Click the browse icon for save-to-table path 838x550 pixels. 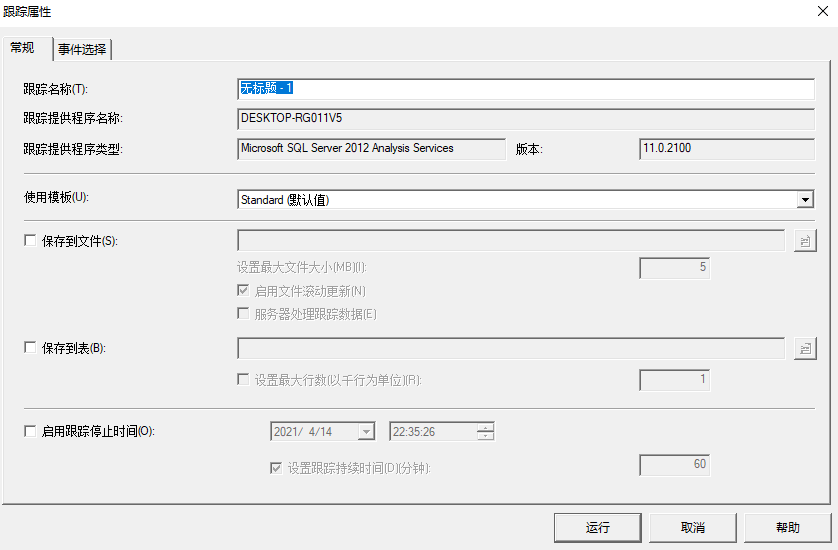pyautogui.click(x=805, y=349)
